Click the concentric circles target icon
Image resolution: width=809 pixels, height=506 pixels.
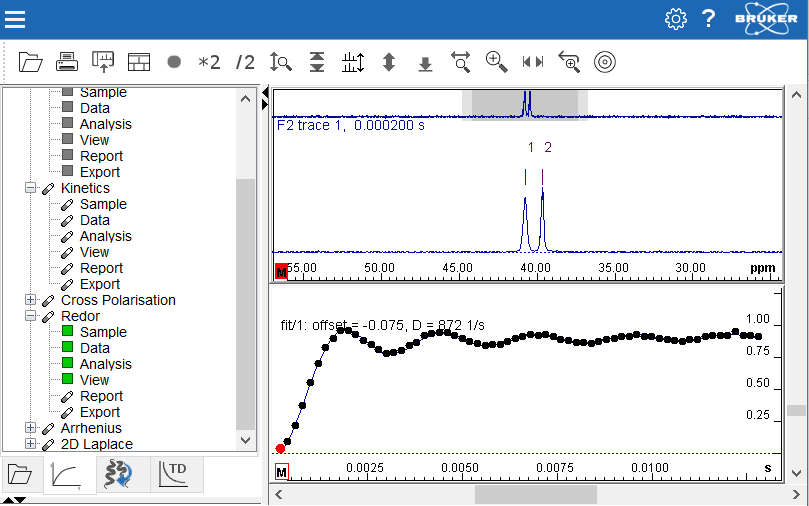[605, 62]
